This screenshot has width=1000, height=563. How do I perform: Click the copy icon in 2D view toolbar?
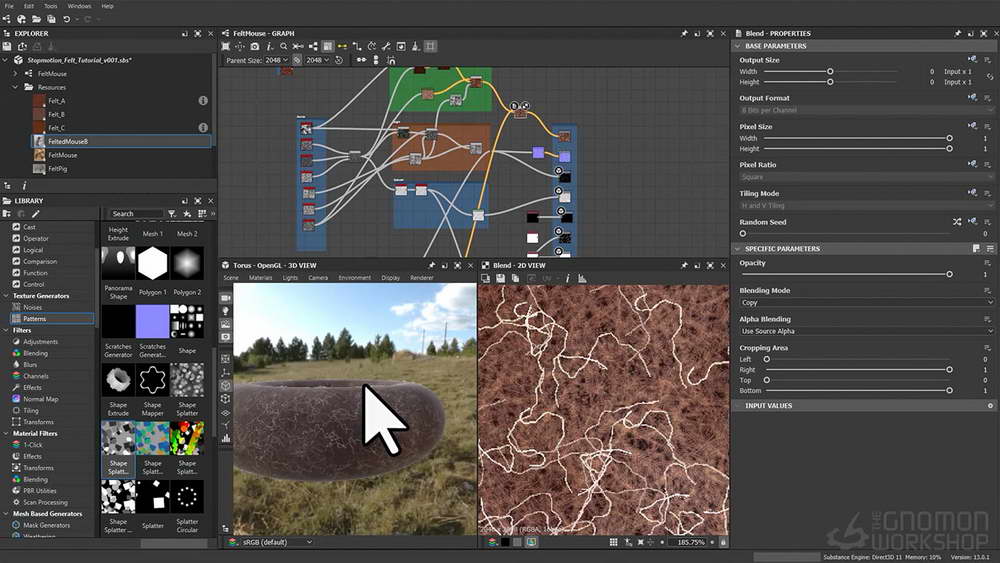tap(515, 279)
